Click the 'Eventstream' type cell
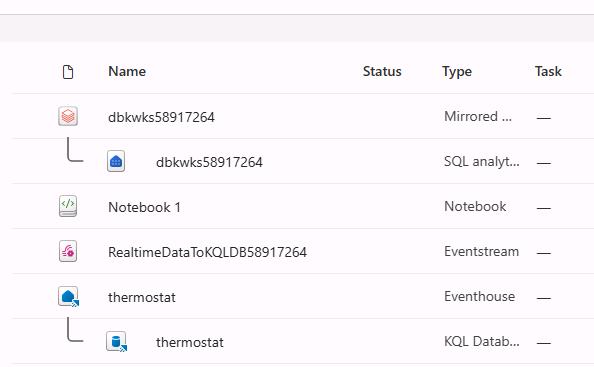 (481, 251)
